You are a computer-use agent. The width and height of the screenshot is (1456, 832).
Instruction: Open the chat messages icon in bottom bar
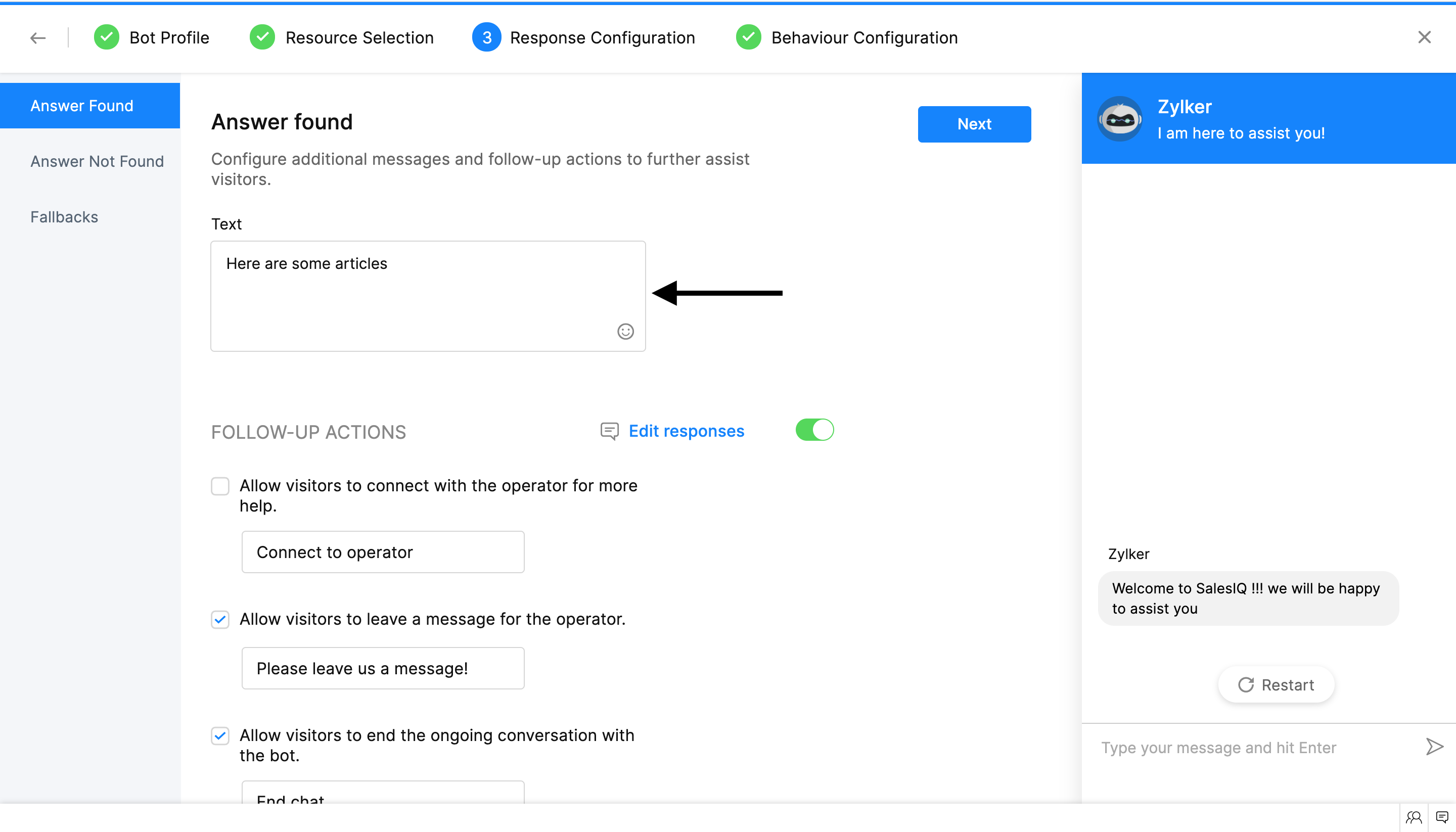(x=1442, y=818)
